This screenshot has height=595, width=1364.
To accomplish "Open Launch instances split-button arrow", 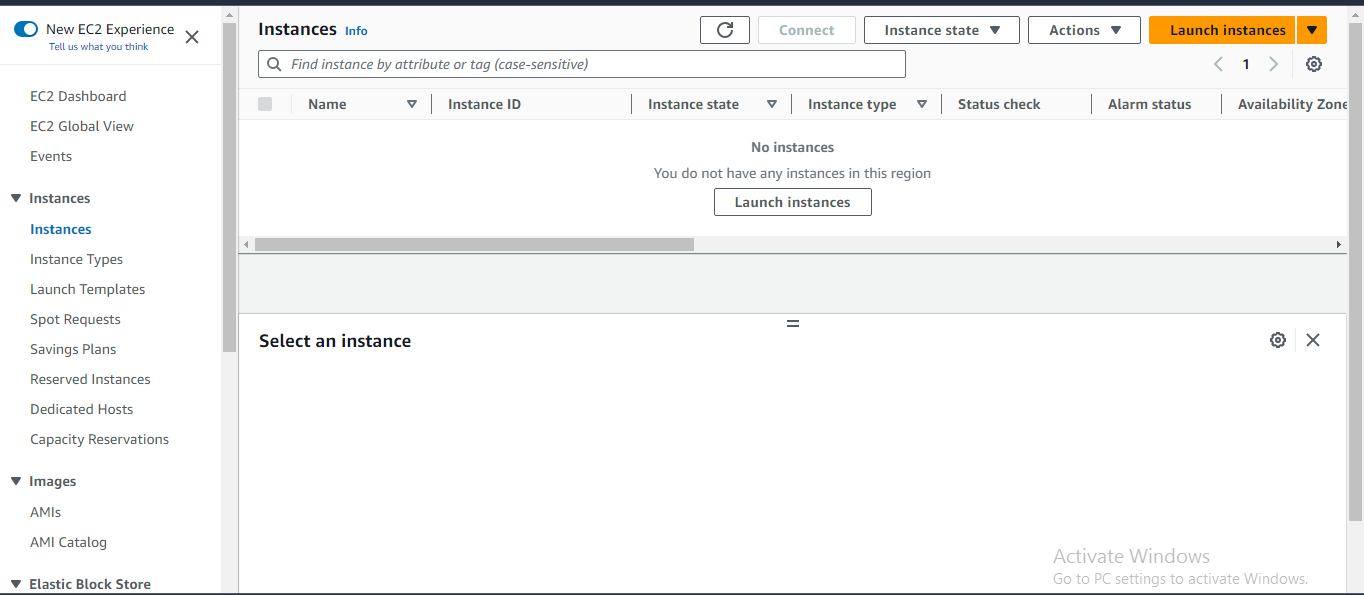I will (x=1312, y=30).
